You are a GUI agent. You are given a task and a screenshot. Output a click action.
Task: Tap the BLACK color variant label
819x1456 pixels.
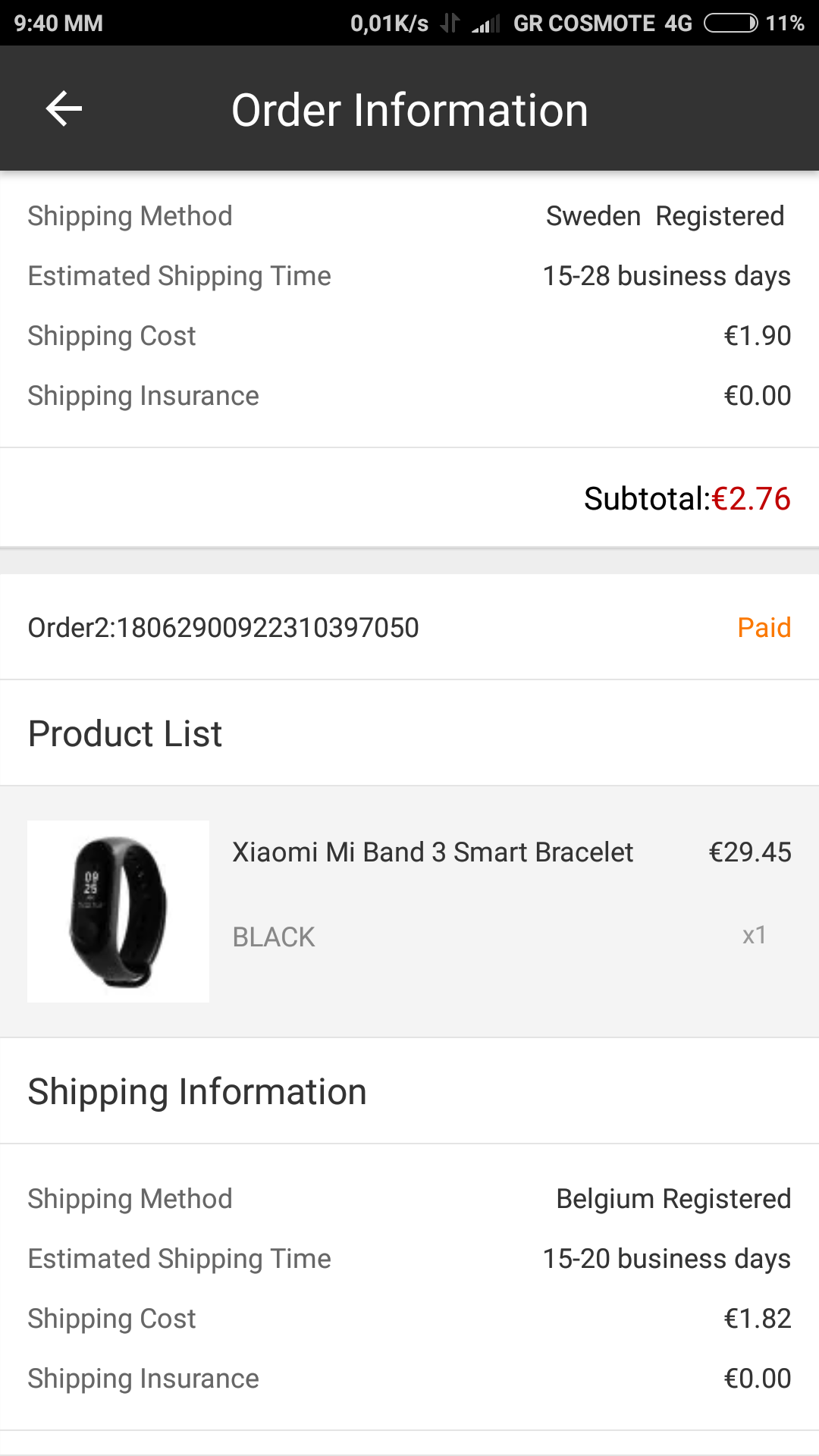(274, 937)
